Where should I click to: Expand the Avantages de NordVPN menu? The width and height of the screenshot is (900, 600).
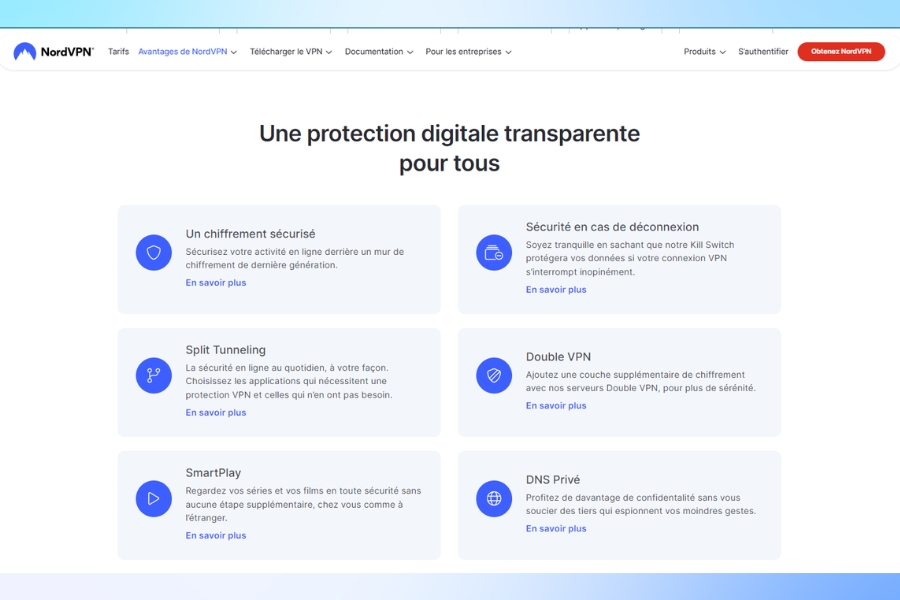(187, 52)
